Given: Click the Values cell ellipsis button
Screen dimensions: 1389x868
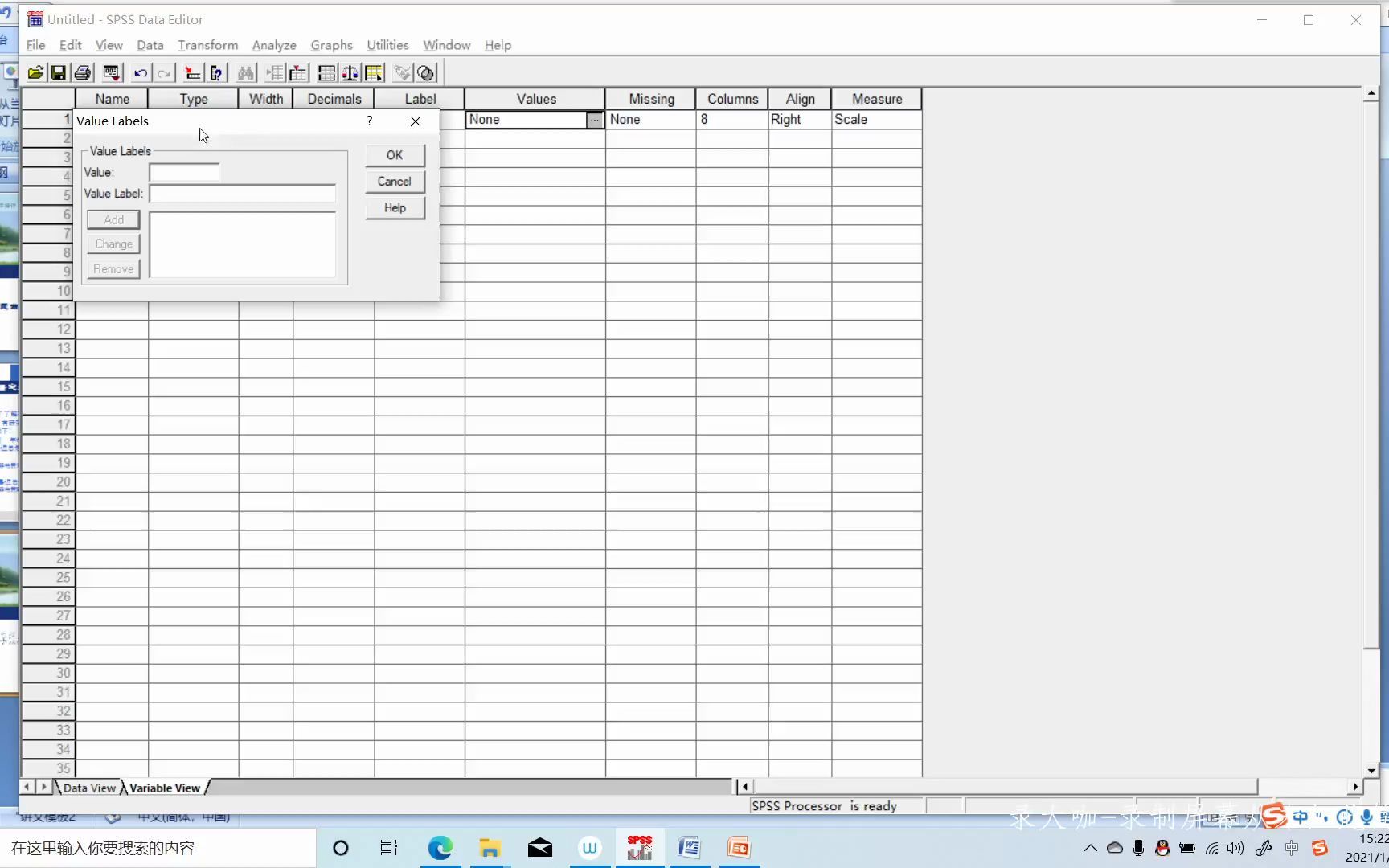Looking at the screenshot, I should pyautogui.click(x=594, y=120).
